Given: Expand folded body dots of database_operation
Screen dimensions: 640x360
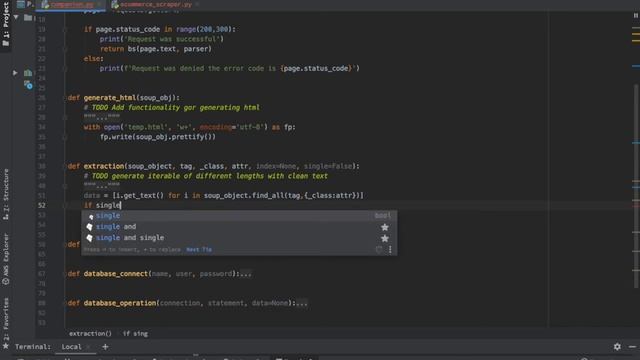Looking at the screenshot, I should point(302,303).
